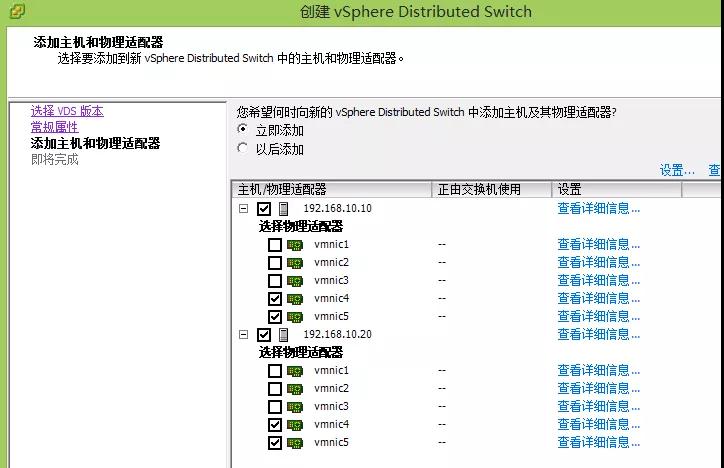
Task: Click vmnic5 adapter icon under 192.168.10.20
Action: click(x=295, y=443)
